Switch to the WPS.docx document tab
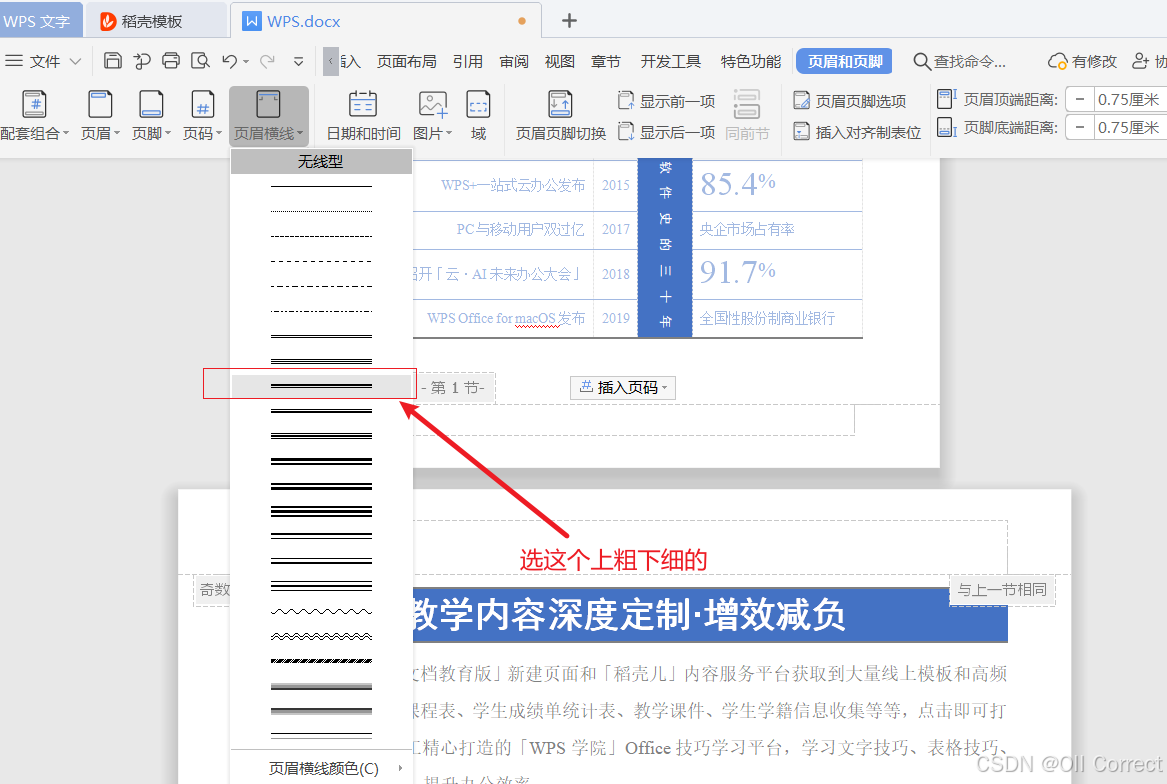The width and height of the screenshot is (1167, 784). coord(386,21)
